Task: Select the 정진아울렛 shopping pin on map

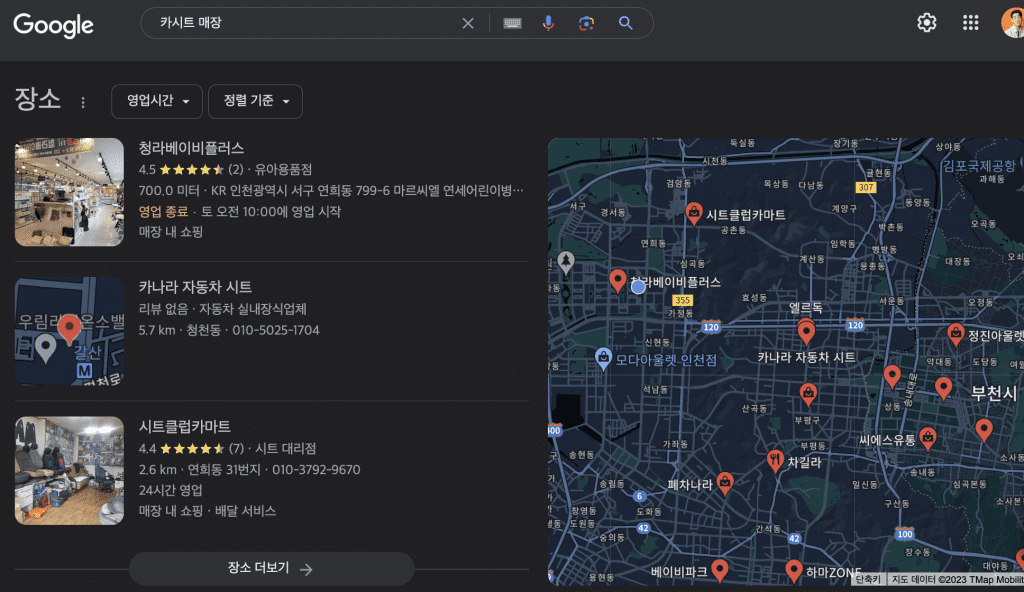Action: tap(955, 335)
